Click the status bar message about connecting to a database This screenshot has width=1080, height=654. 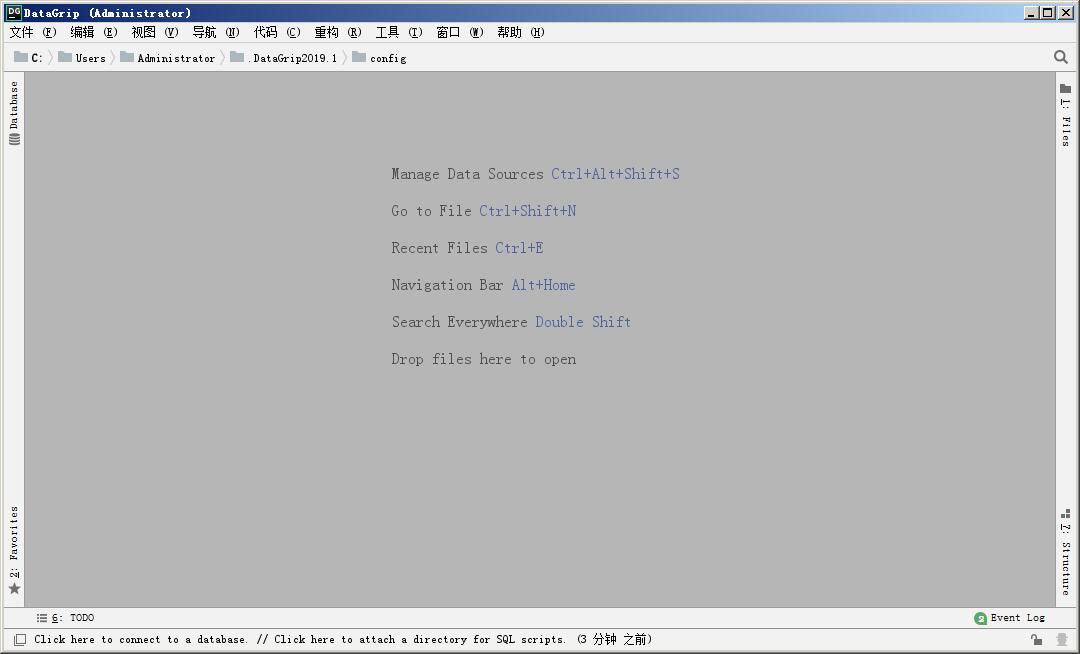point(343,640)
